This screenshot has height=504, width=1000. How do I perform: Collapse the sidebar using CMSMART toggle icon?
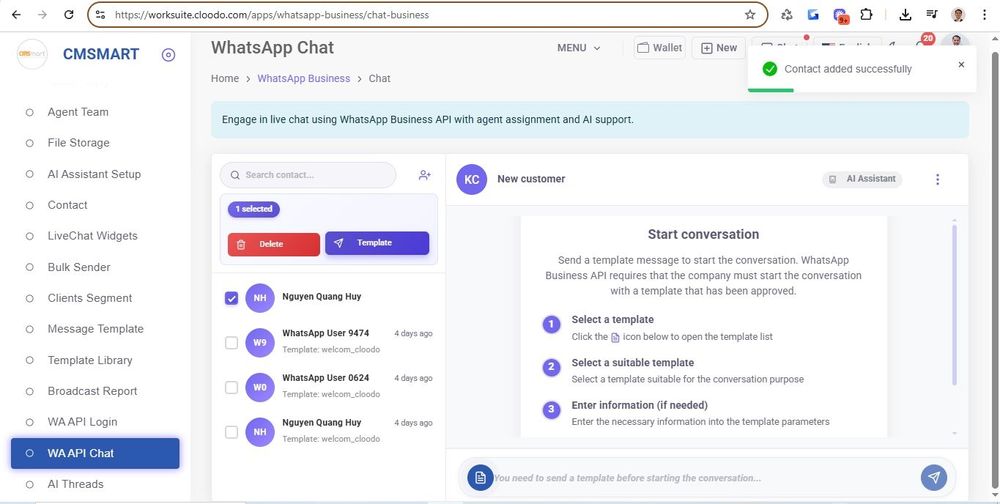pos(168,55)
